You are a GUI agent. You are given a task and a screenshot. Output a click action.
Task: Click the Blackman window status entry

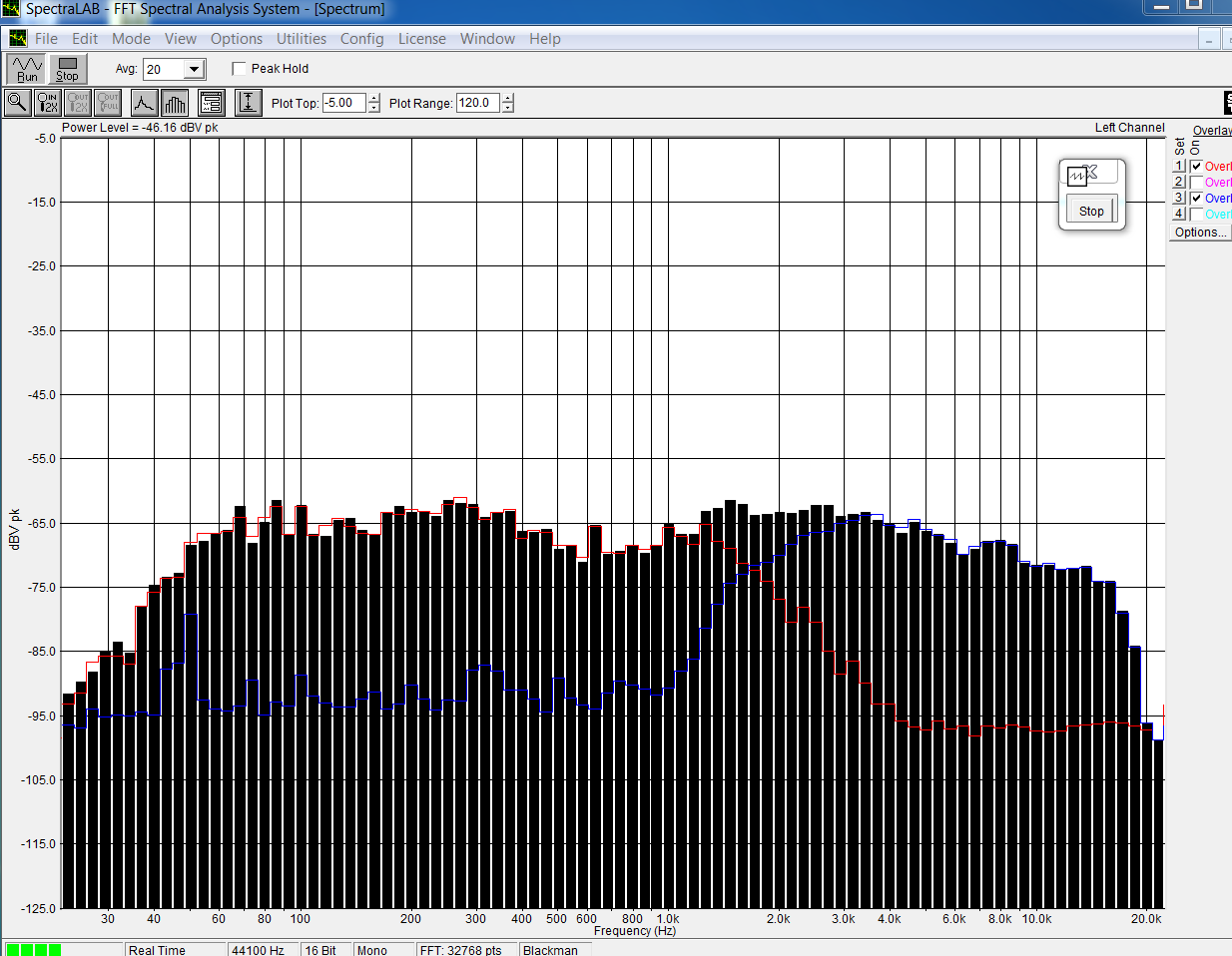click(555, 950)
